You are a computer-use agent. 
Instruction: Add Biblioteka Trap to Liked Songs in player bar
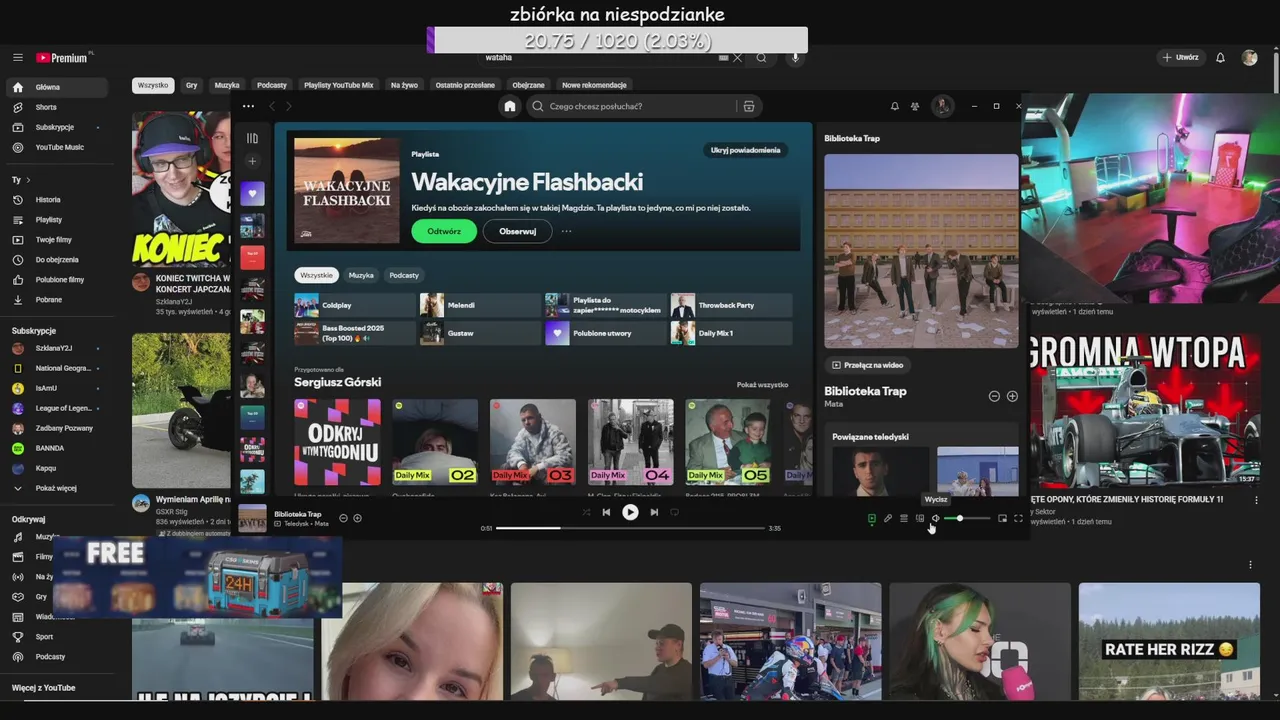coord(357,518)
